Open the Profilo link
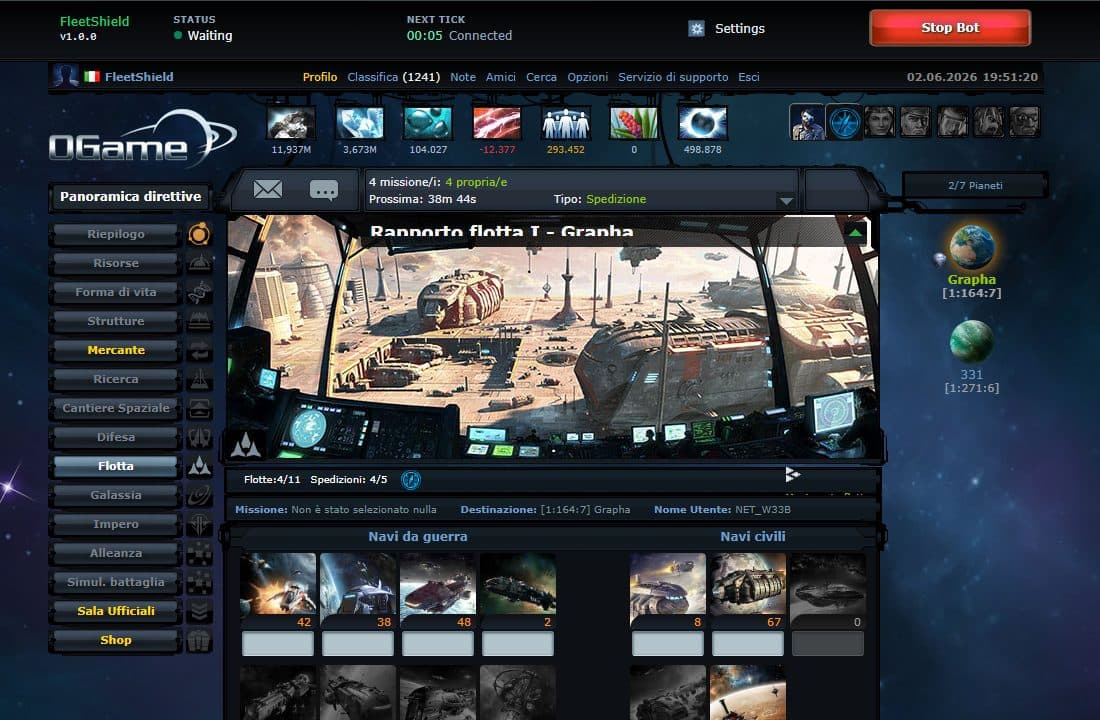Screen dimensions: 1100x720 [x=320, y=77]
